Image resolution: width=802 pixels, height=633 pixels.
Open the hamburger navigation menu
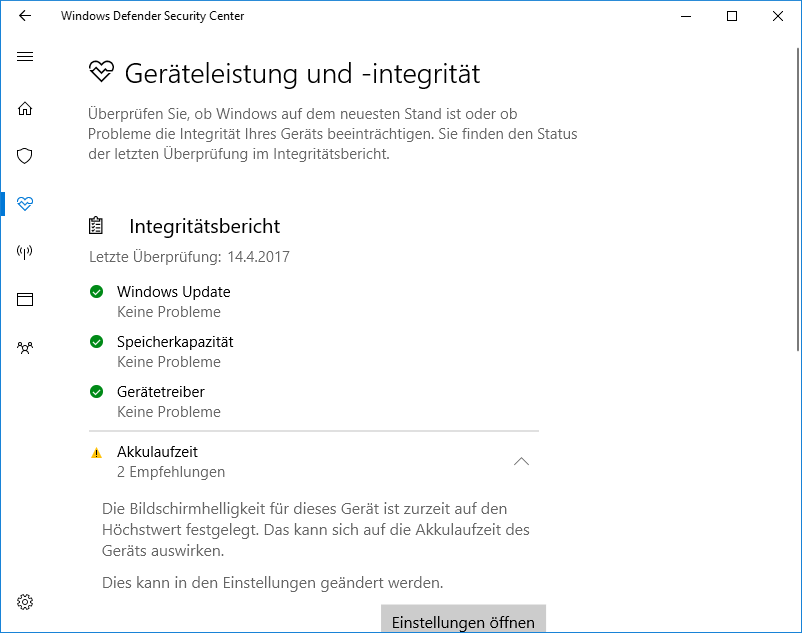coord(25,56)
